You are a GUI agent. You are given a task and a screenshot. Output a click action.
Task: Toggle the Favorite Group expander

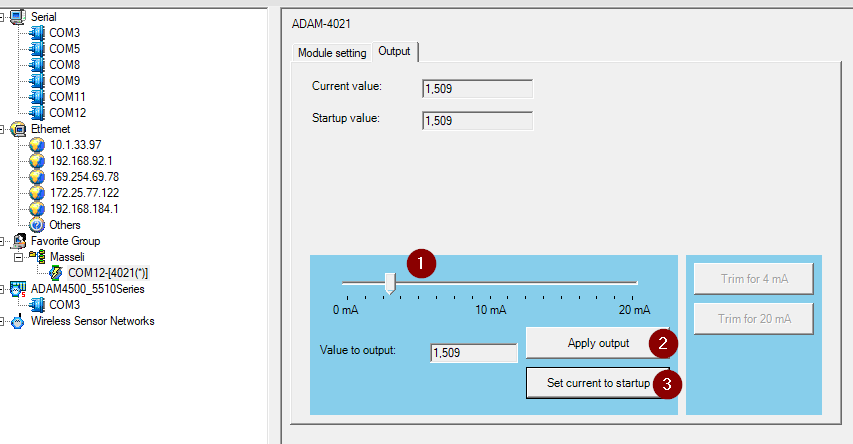coord(2,241)
